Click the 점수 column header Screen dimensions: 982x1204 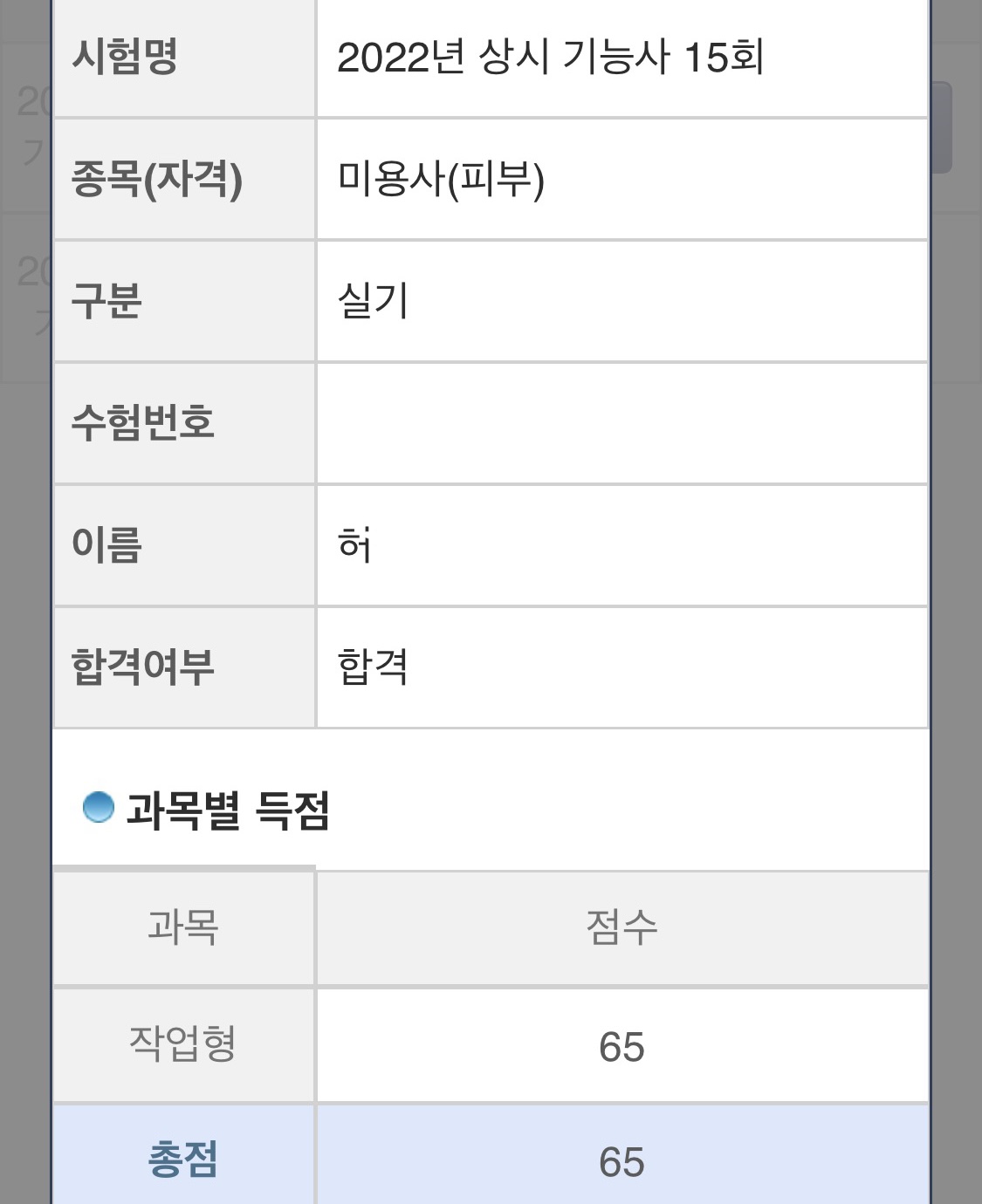pos(622,928)
